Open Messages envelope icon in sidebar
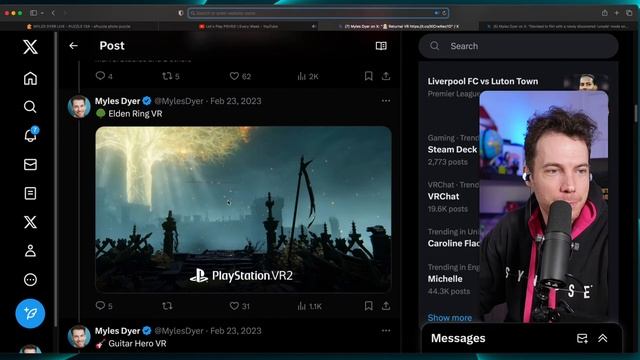The image size is (640, 360). tap(30, 164)
